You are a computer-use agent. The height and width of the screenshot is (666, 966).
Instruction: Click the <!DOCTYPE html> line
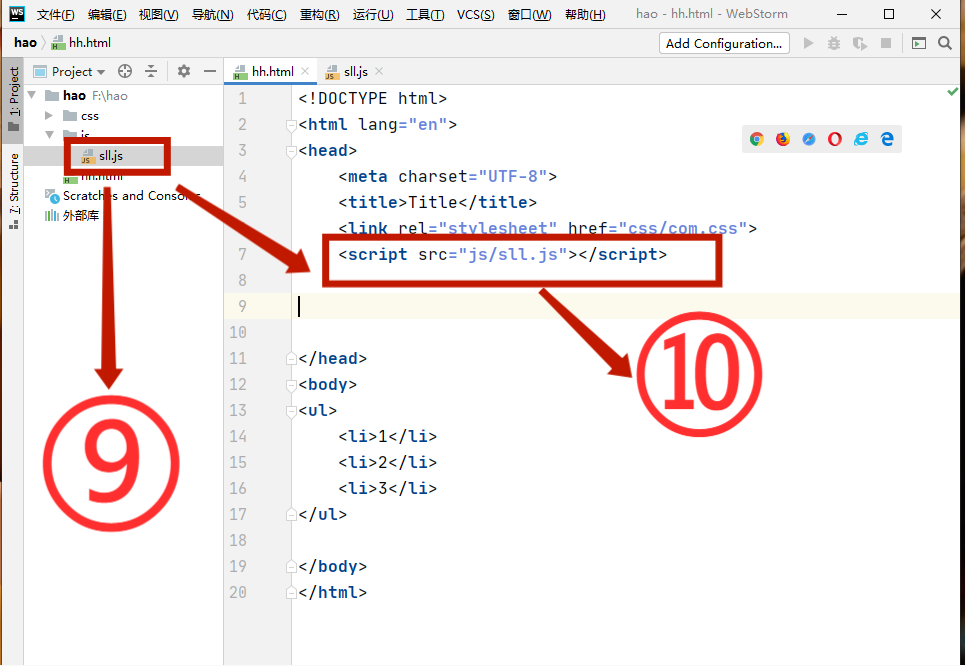coord(373,99)
